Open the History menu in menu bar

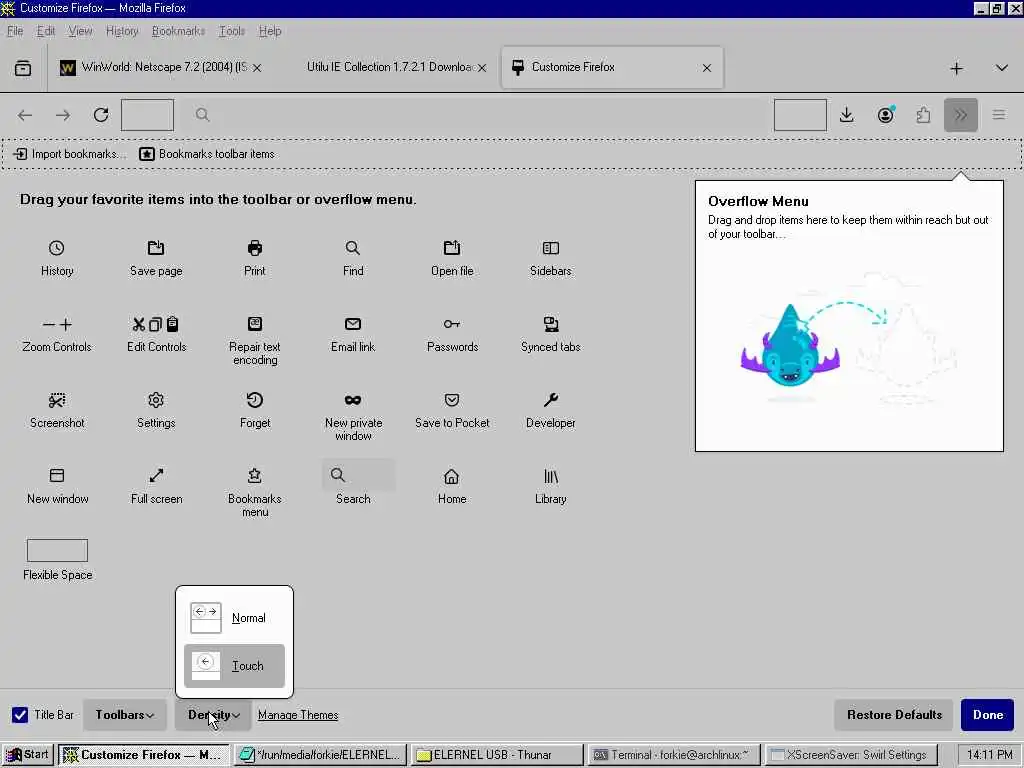pyautogui.click(x=122, y=31)
